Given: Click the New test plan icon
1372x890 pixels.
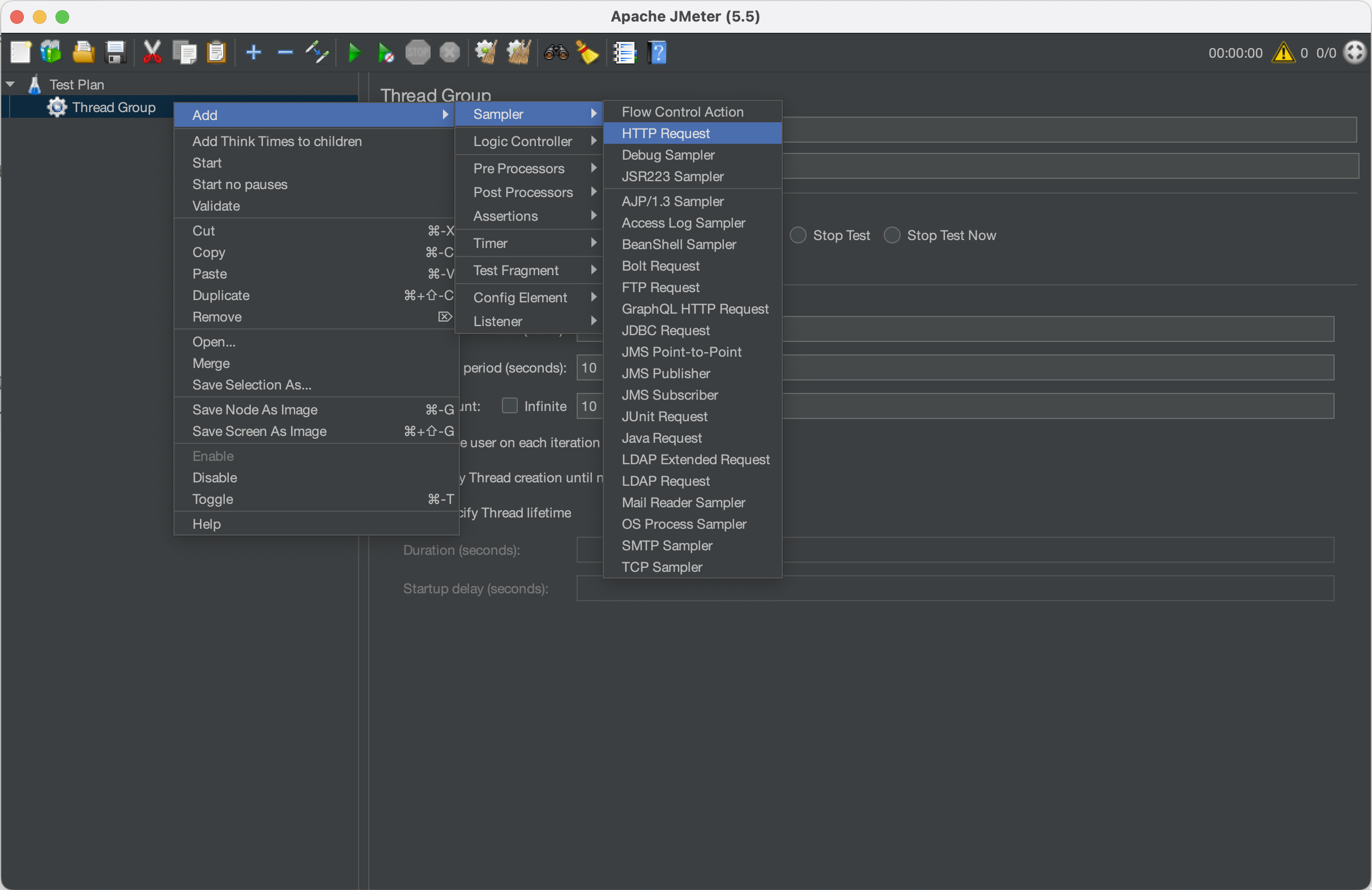Looking at the screenshot, I should pyautogui.click(x=20, y=53).
